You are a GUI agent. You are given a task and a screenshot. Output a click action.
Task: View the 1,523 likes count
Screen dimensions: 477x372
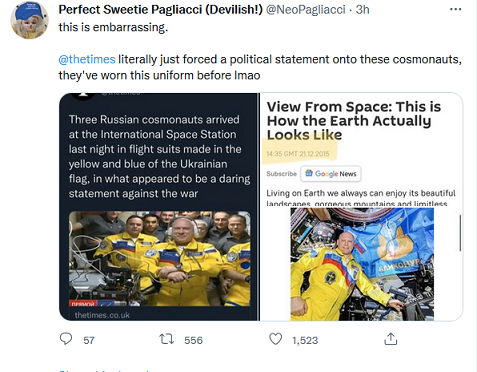[305, 340]
